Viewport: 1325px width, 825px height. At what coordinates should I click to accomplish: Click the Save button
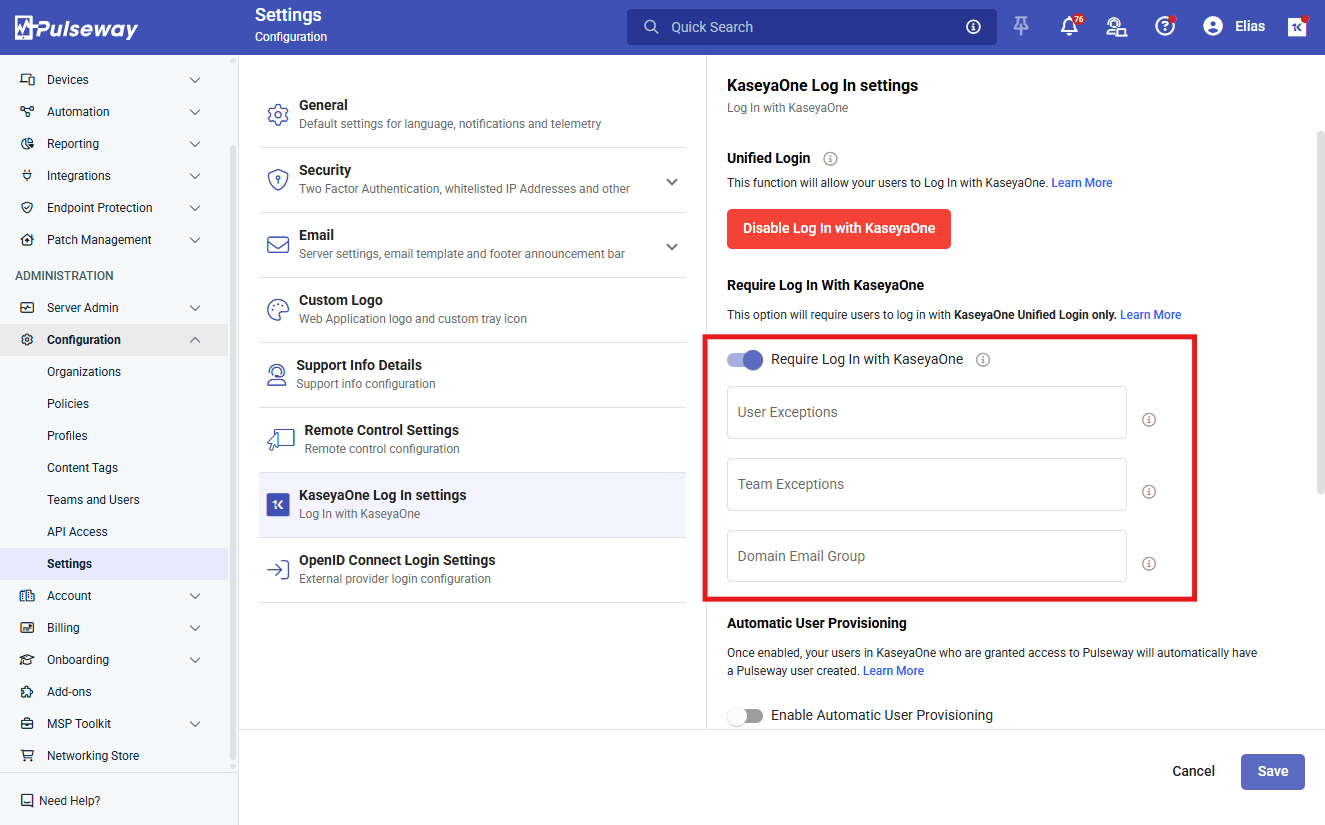coord(1272,771)
